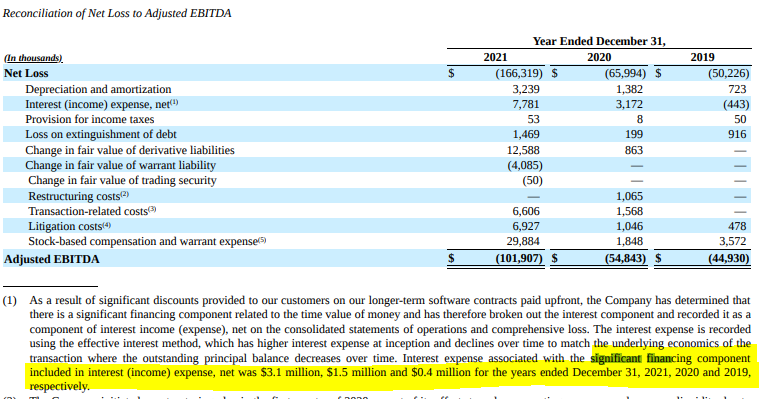Click trading security value (50)
This screenshot has width=771, height=399.
tap(533, 181)
